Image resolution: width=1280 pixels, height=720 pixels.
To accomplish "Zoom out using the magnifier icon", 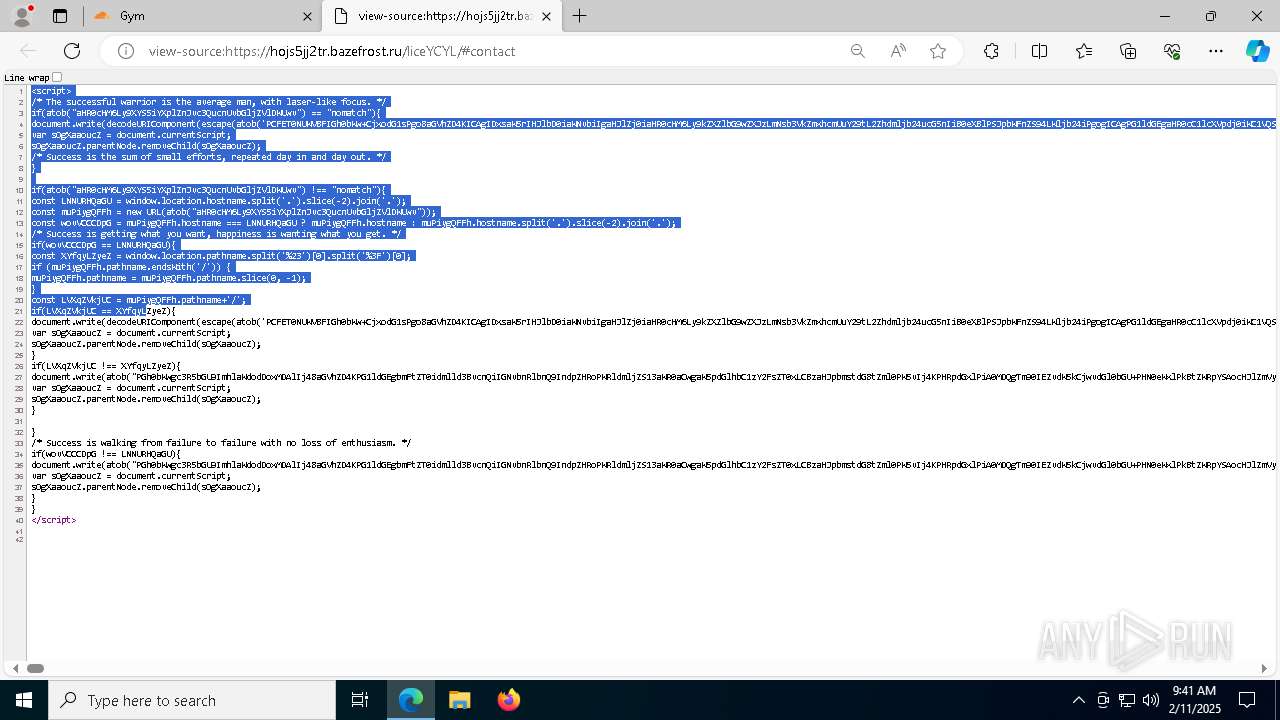I will tap(857, 51).
